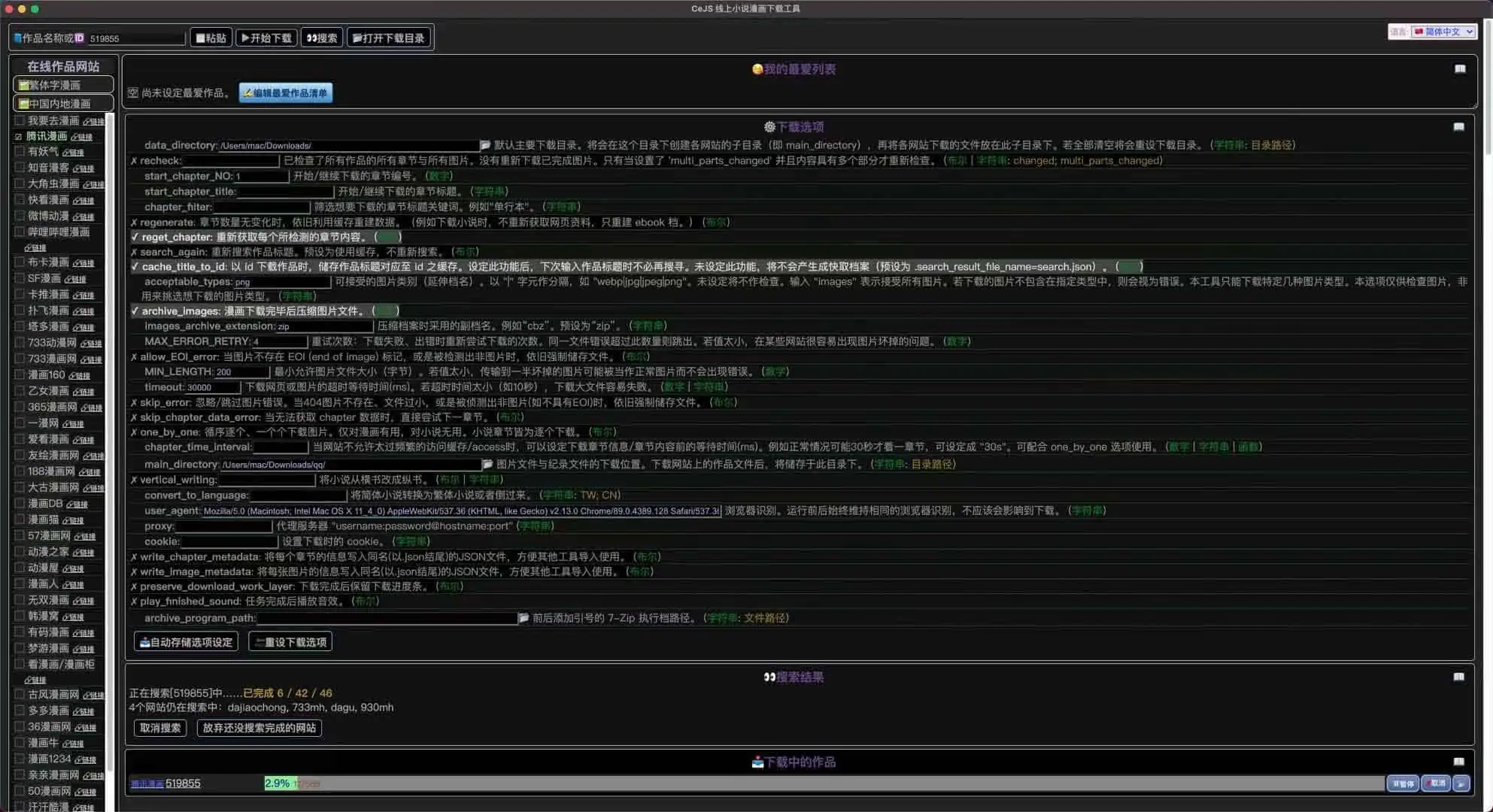The image size is (1493, 812).
Task: Click the folder icon button at end of download row
Action: point(1461,783)
